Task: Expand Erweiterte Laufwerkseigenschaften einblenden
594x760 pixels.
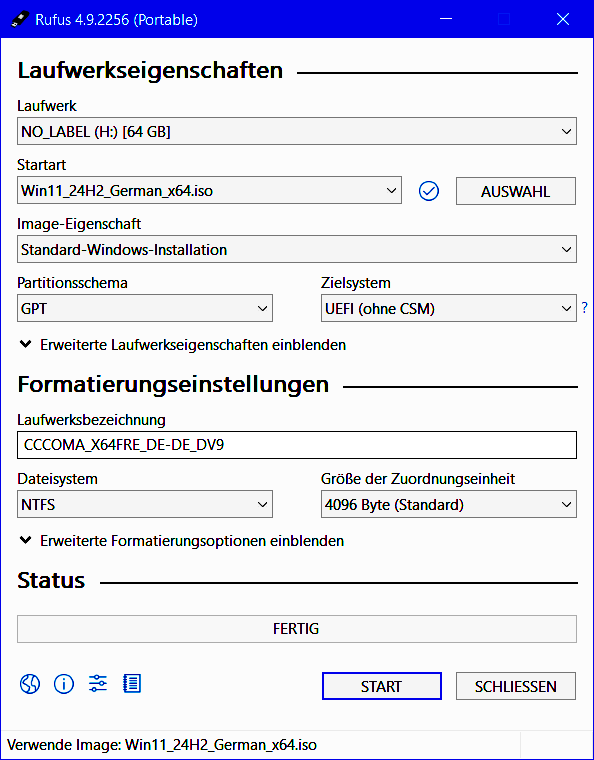Action: click(182, 345)
